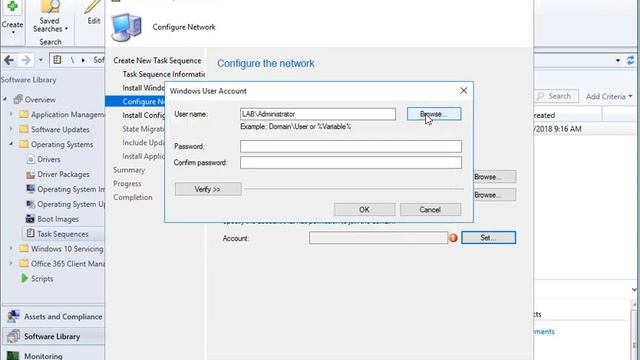Screen dimensions: 640x360
Task: Click the Application Management folder icon
Action: 24,115
